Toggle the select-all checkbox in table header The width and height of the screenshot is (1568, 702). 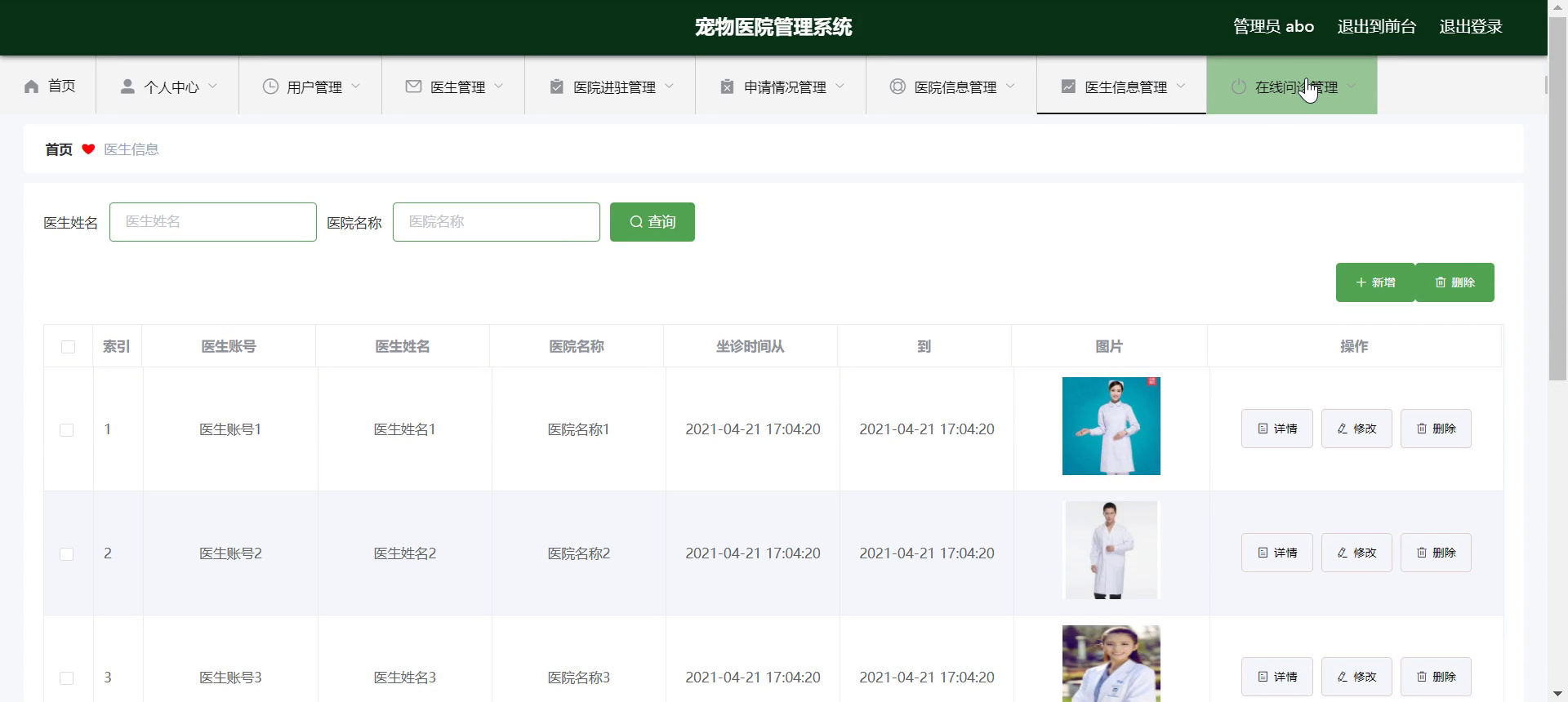coord(68,347)
